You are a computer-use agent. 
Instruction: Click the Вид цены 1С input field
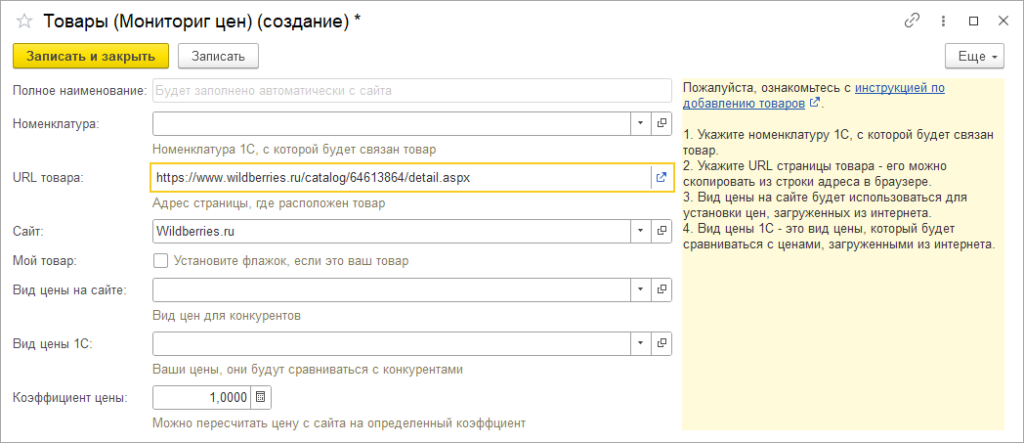coord(391,342)
